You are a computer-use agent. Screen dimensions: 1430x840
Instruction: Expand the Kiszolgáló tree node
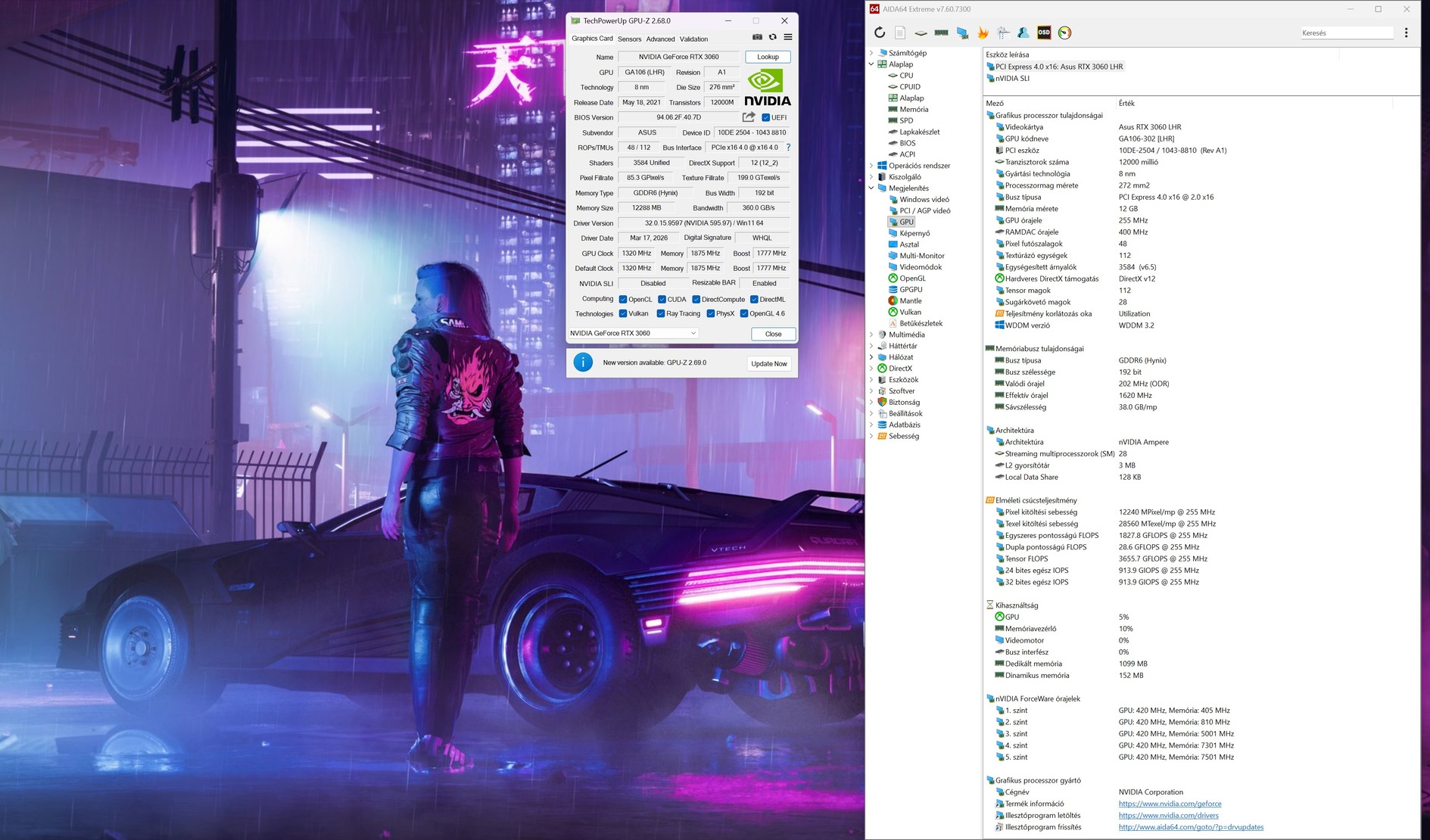(x=871, y=177)
